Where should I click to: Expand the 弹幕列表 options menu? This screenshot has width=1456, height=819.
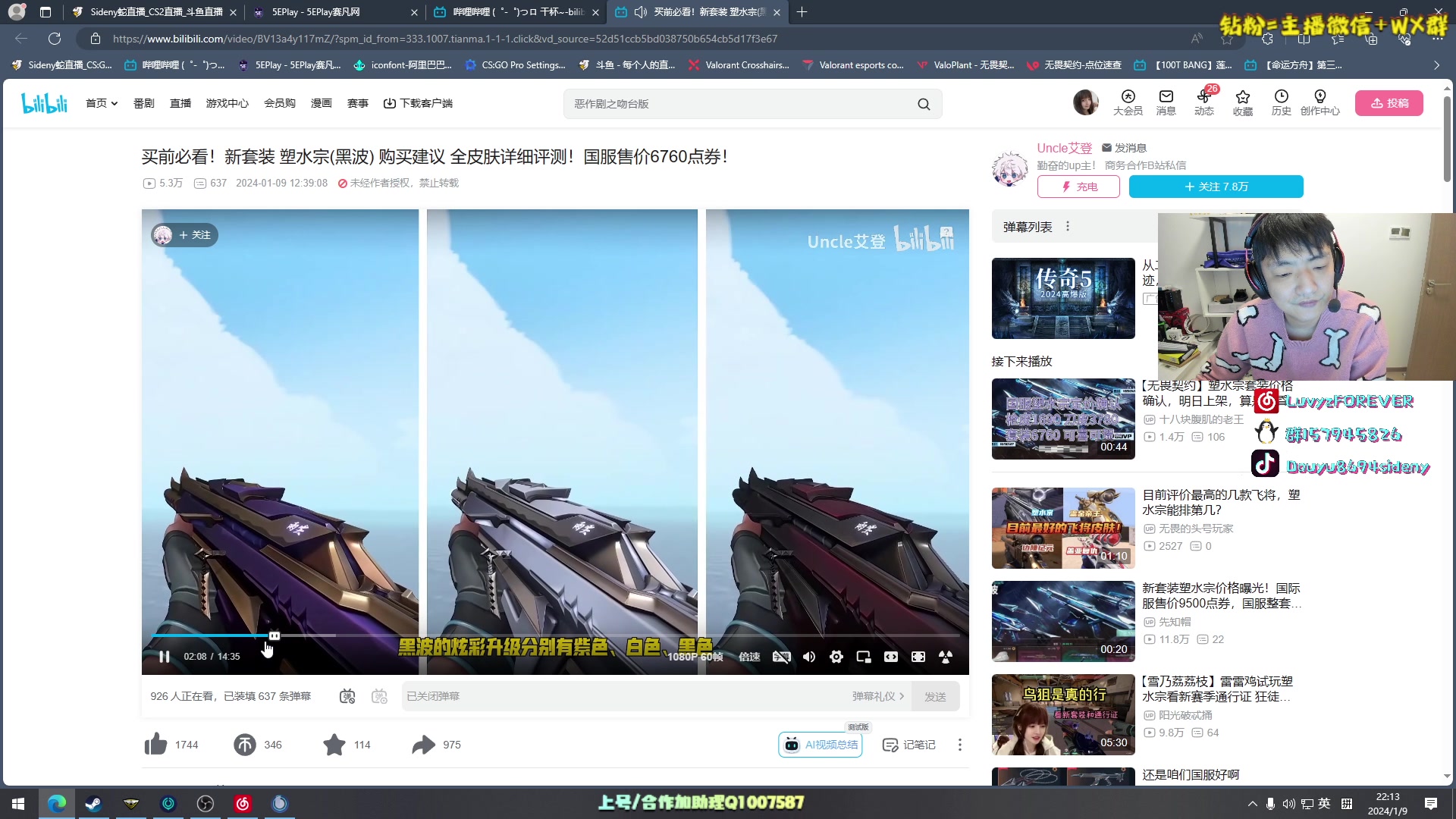coord(1068,226)
